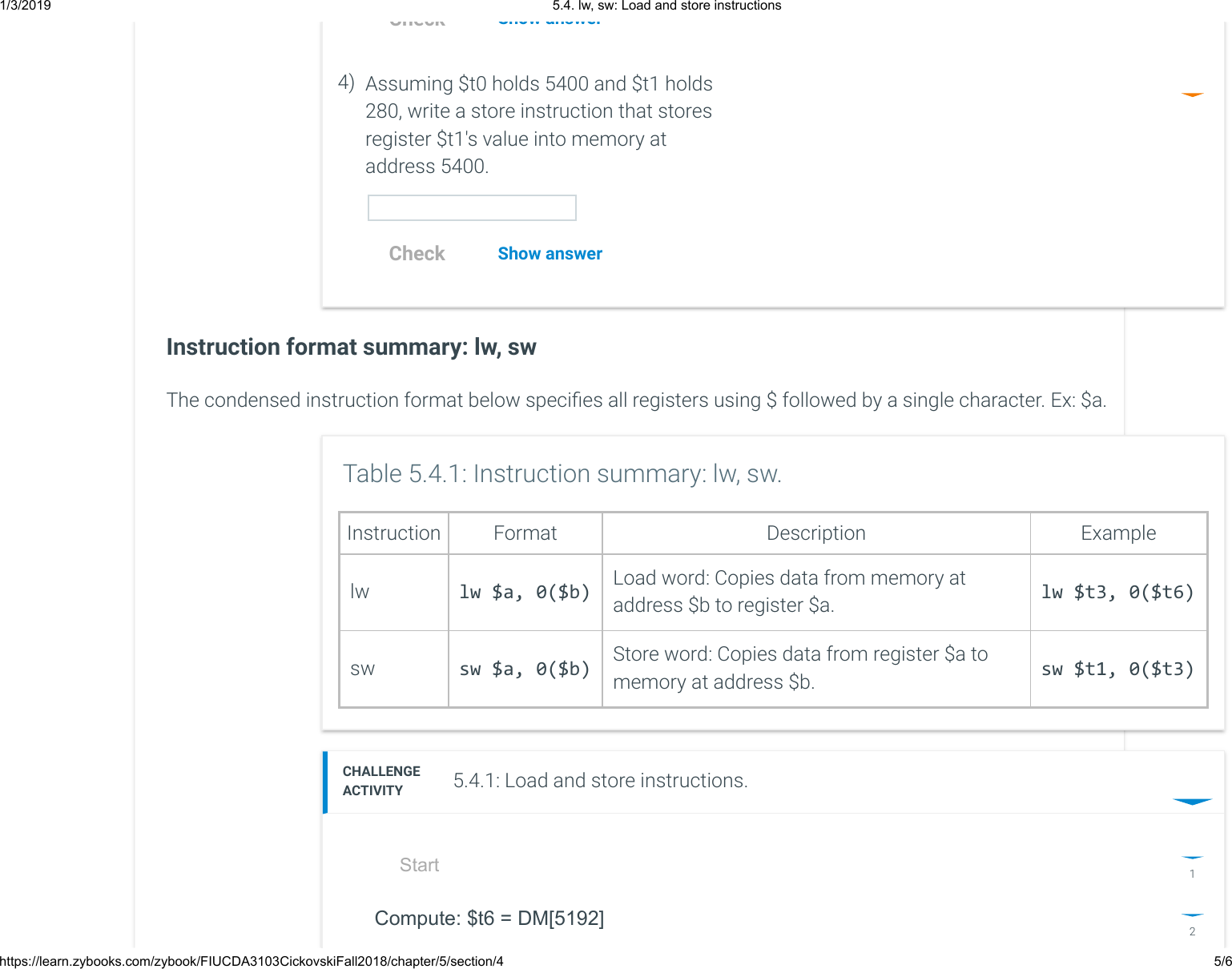Viewport: 1232px width, 969px height.
Task: Select the sw example code in the table
Action: click(1117, 668)
